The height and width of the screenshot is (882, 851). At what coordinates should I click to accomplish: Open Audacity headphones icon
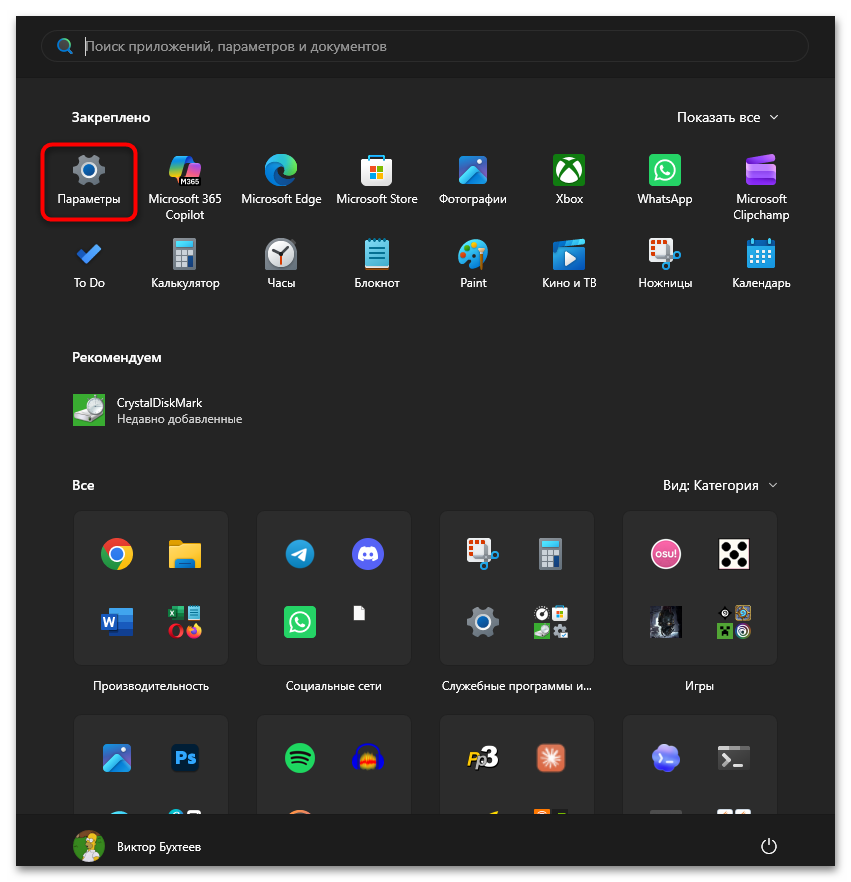pos(368,758)
